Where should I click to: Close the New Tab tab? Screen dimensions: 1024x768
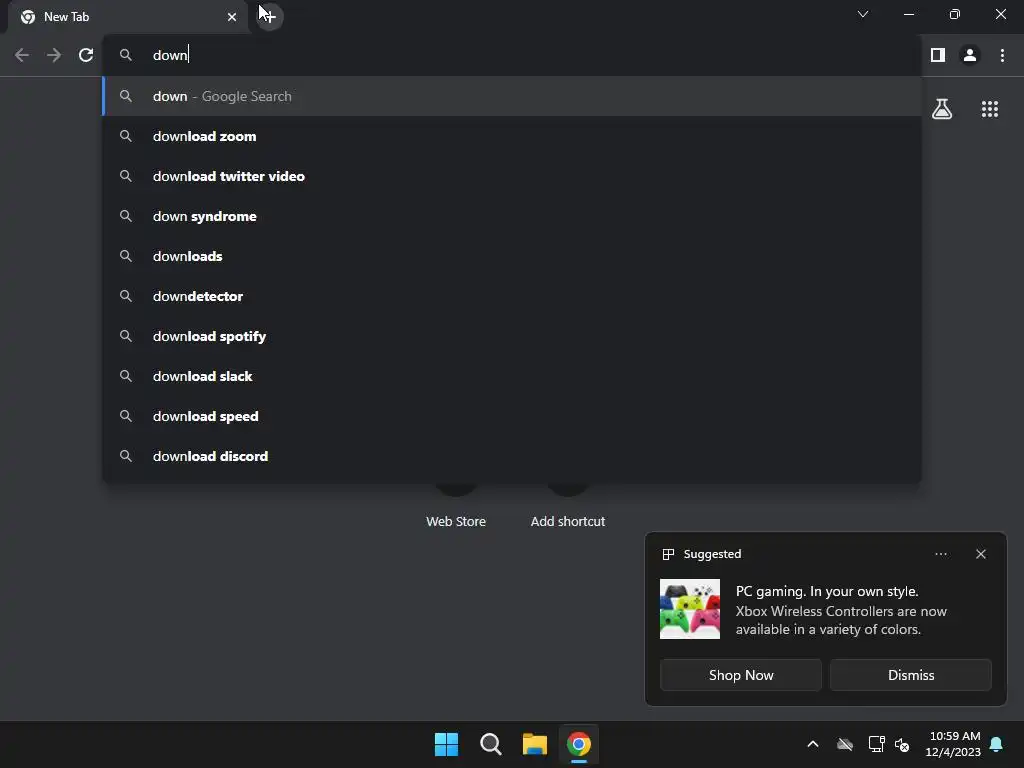pyautogui.click(x=232, y=17)
